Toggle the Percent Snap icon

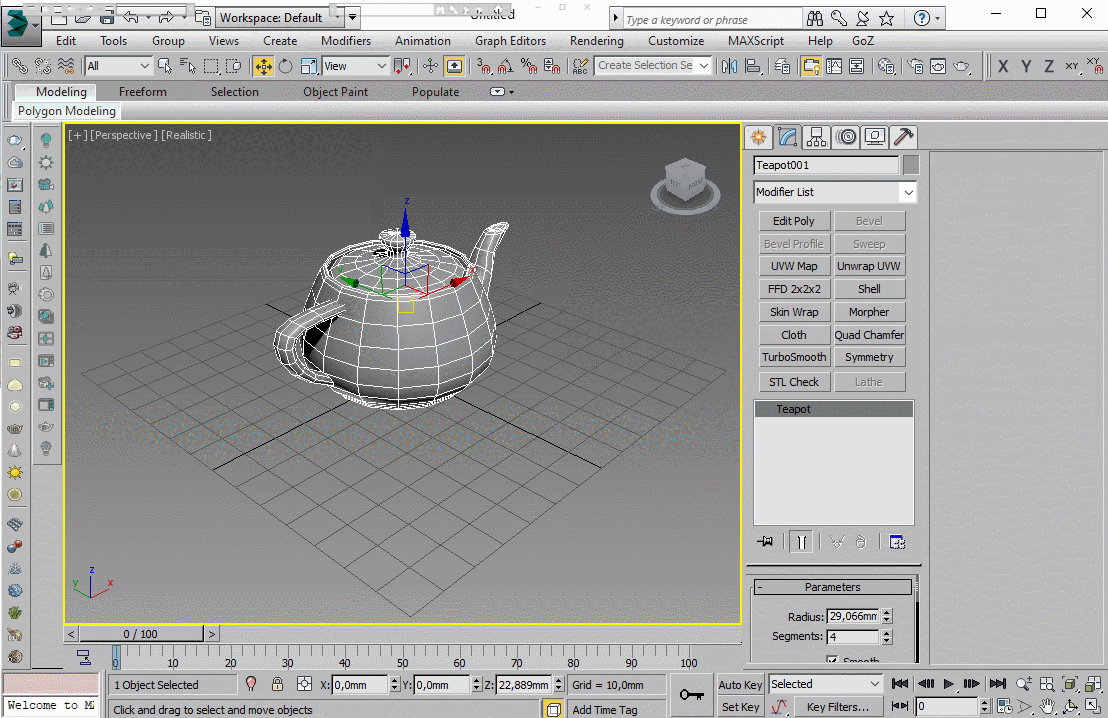coord(529,66)
